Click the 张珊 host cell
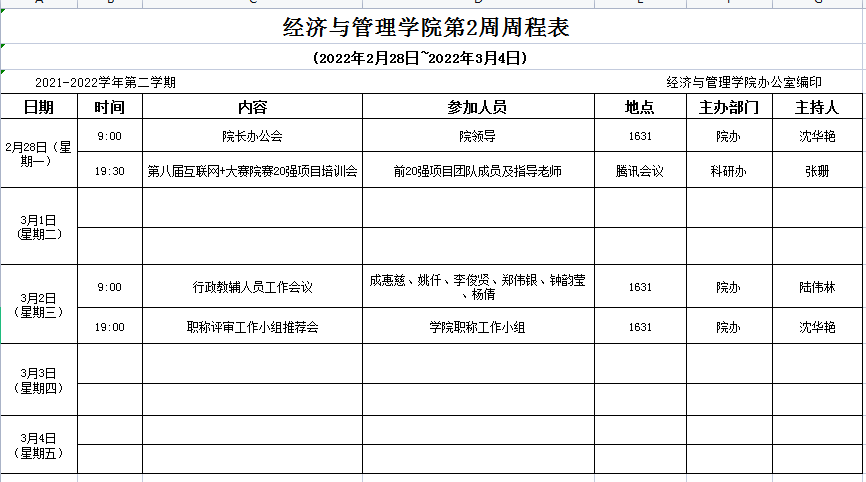The height and width of the screenshot is (482, 866). click(x=817, y=171)
